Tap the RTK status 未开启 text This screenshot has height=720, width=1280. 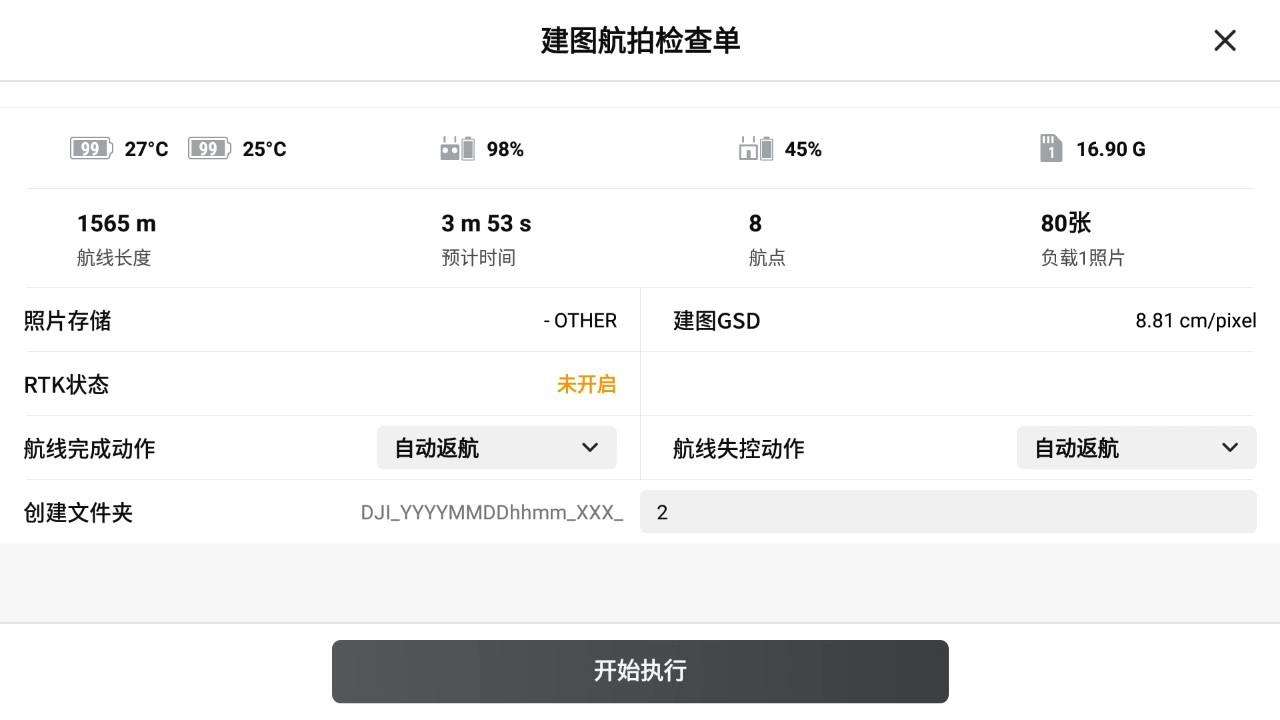(587, 384)
